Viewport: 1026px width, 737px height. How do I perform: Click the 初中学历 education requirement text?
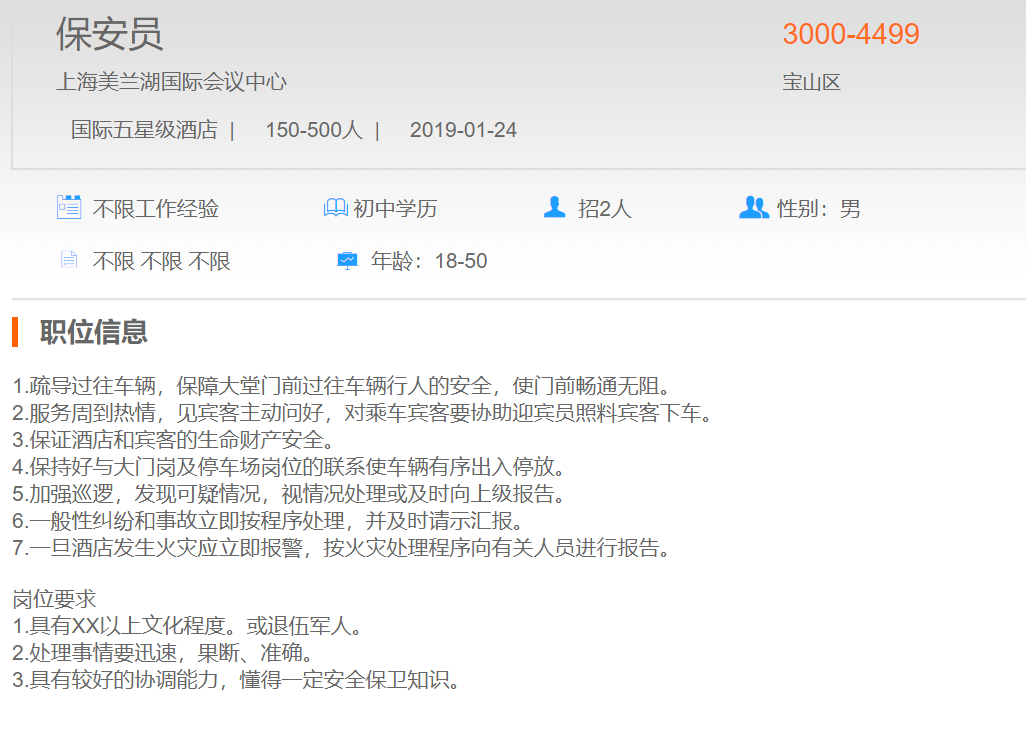tap(395, 209)
